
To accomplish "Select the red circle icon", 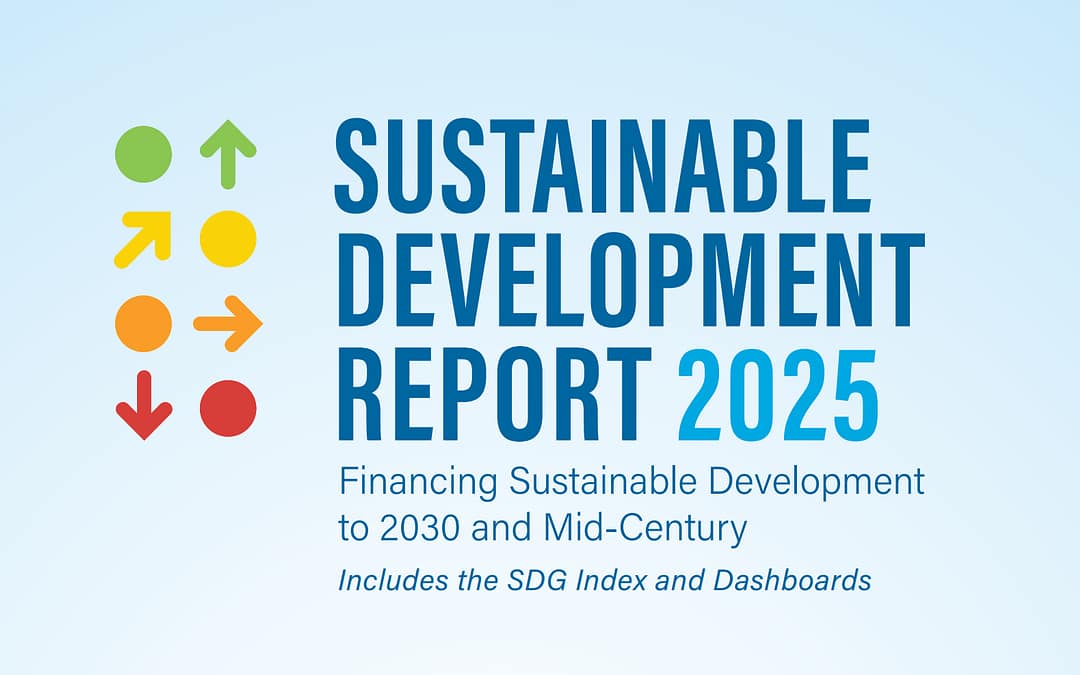I will click(x=228, y=408).
